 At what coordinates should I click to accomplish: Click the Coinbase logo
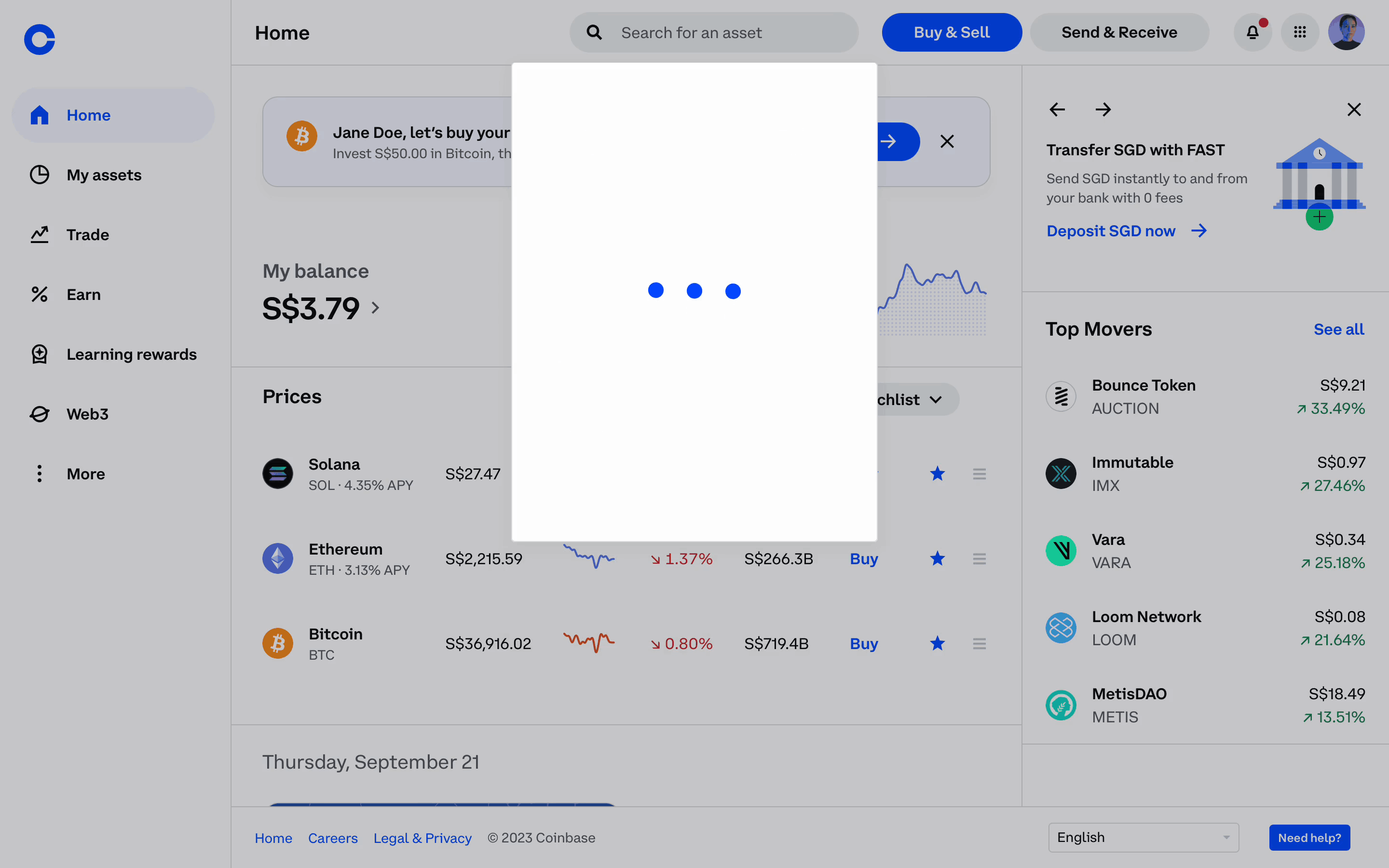[x=40, y=40]
